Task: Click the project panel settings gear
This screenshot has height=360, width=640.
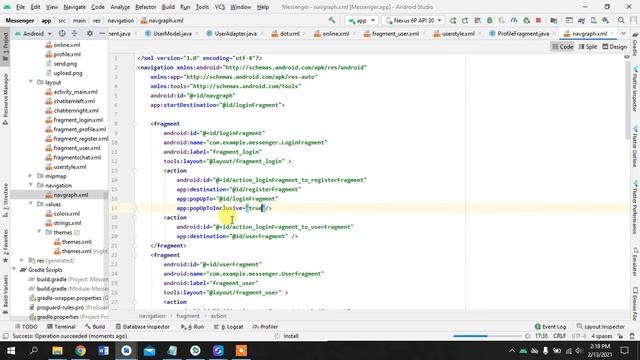Action: 90,33
